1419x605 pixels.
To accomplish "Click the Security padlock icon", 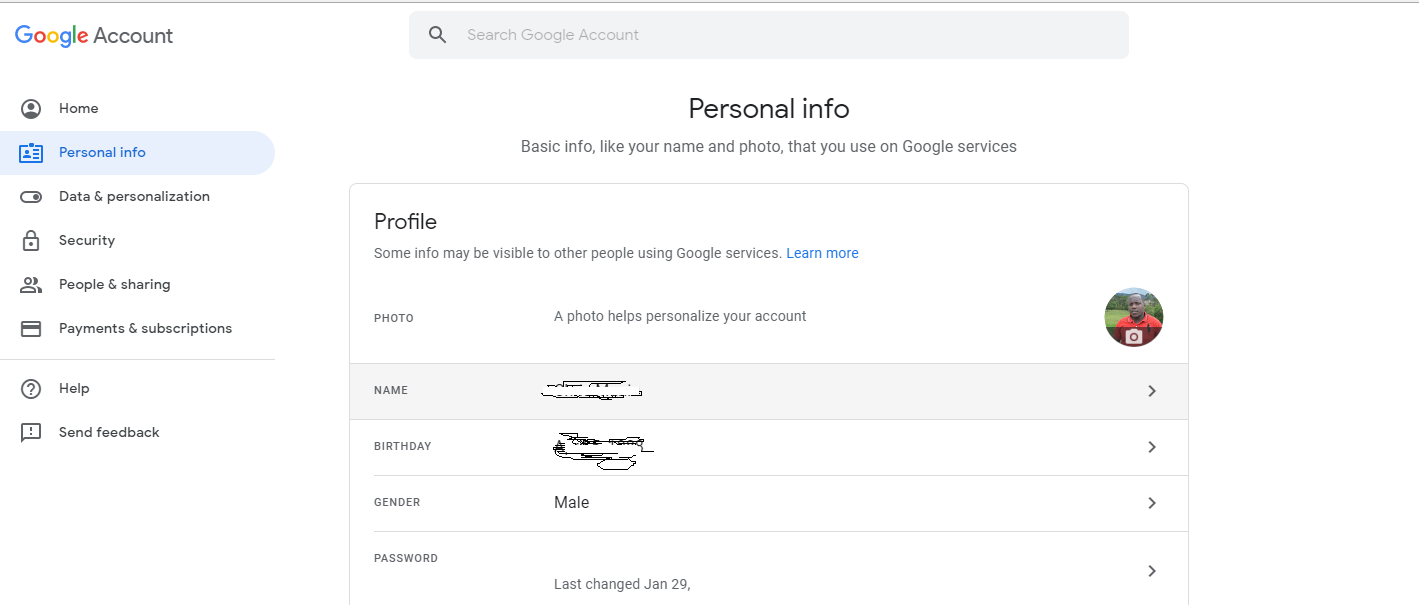I will pyautogui.click(x=31, y=240).
